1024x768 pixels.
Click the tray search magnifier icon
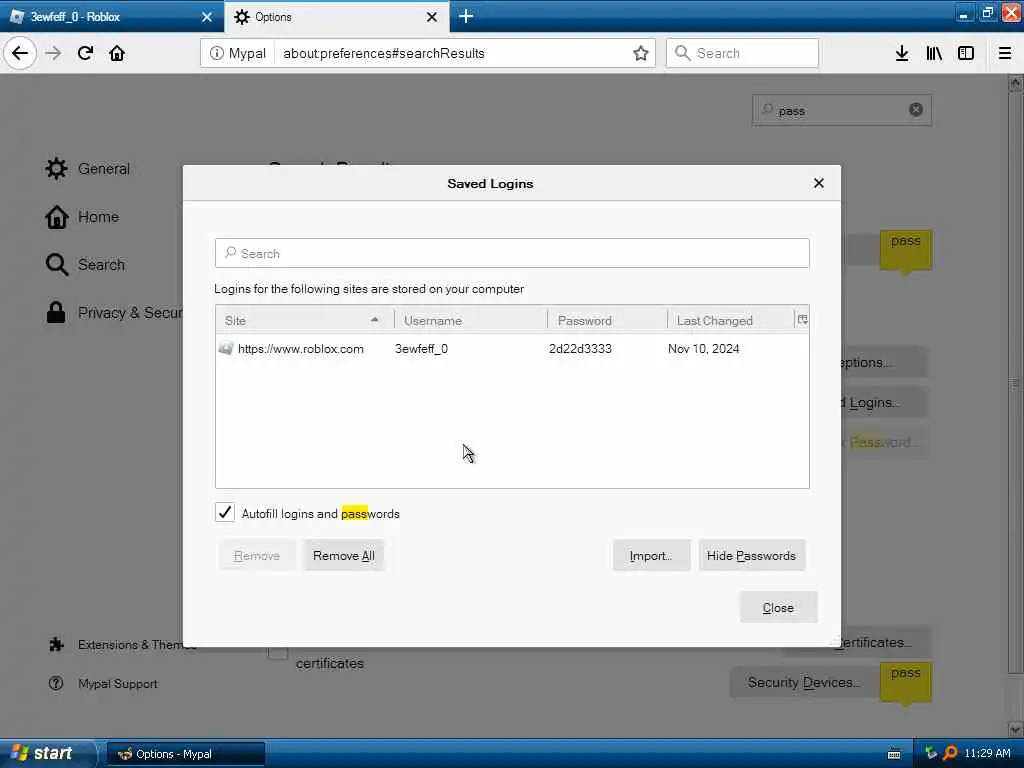coord(950,753)
